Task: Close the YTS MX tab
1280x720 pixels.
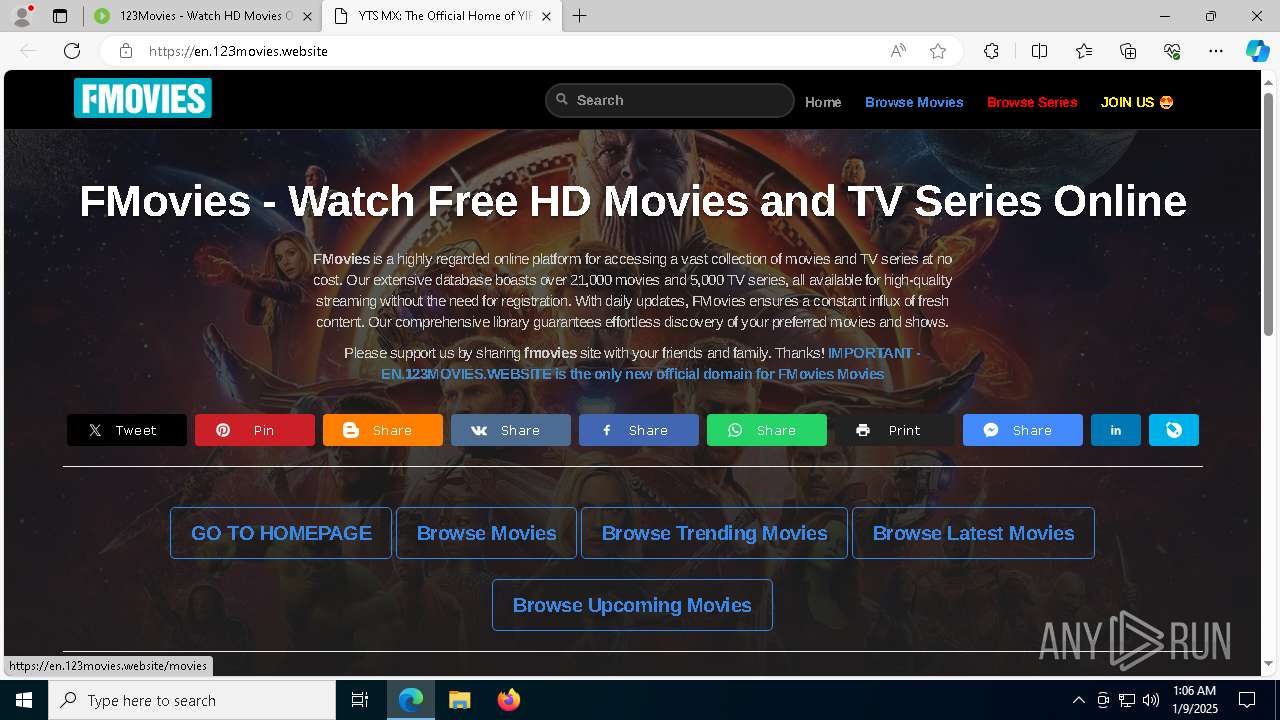Action: pos(546,16)
